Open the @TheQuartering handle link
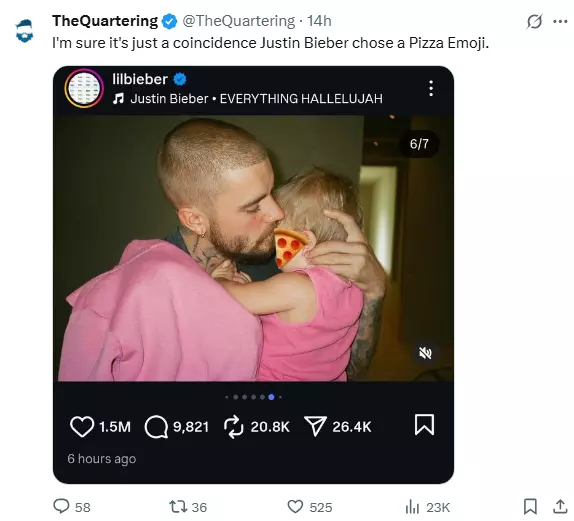The width and height of the screenshot is (574, 521). coord(238,21)
